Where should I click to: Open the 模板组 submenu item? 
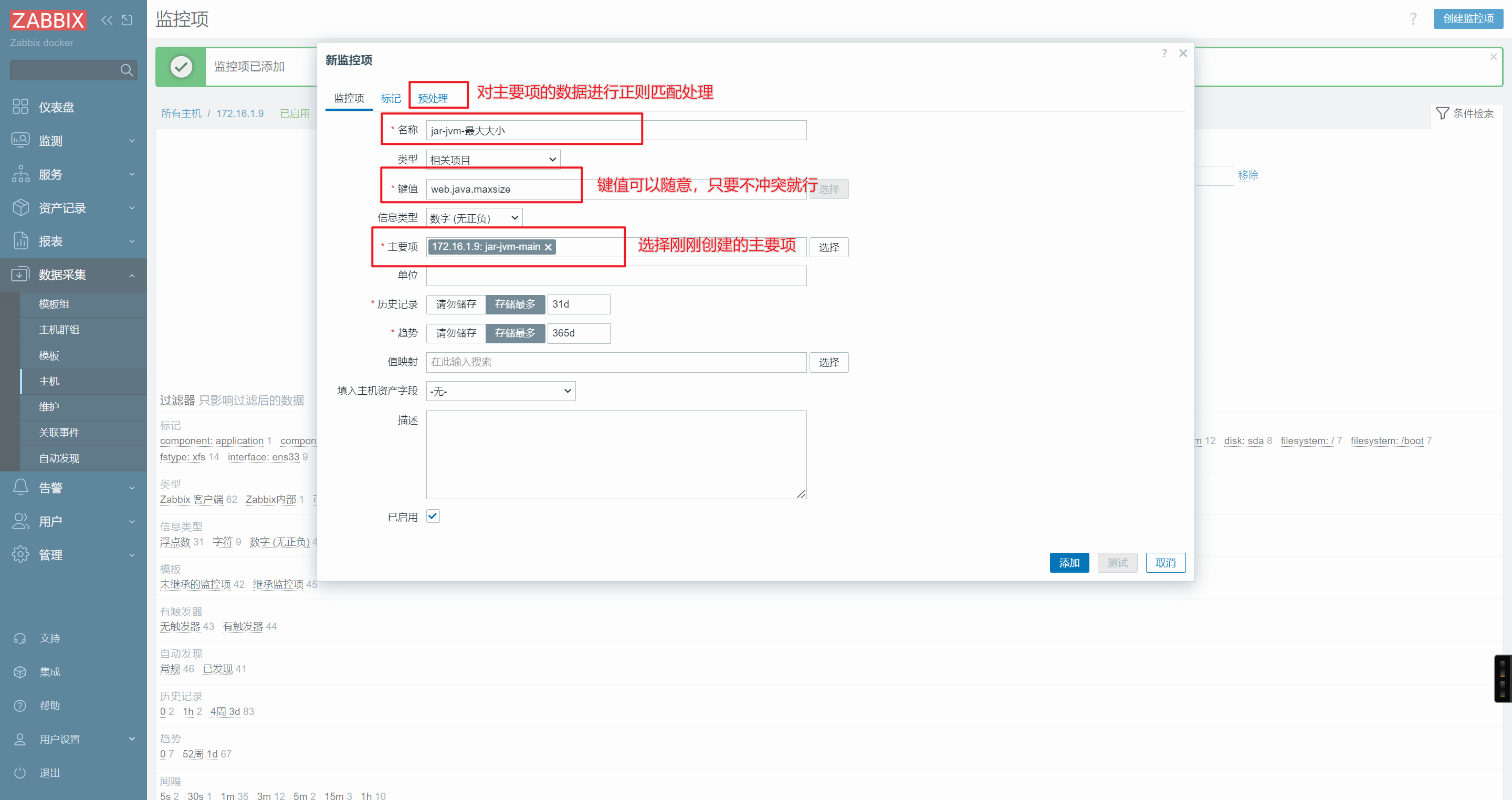click(54, 304)
